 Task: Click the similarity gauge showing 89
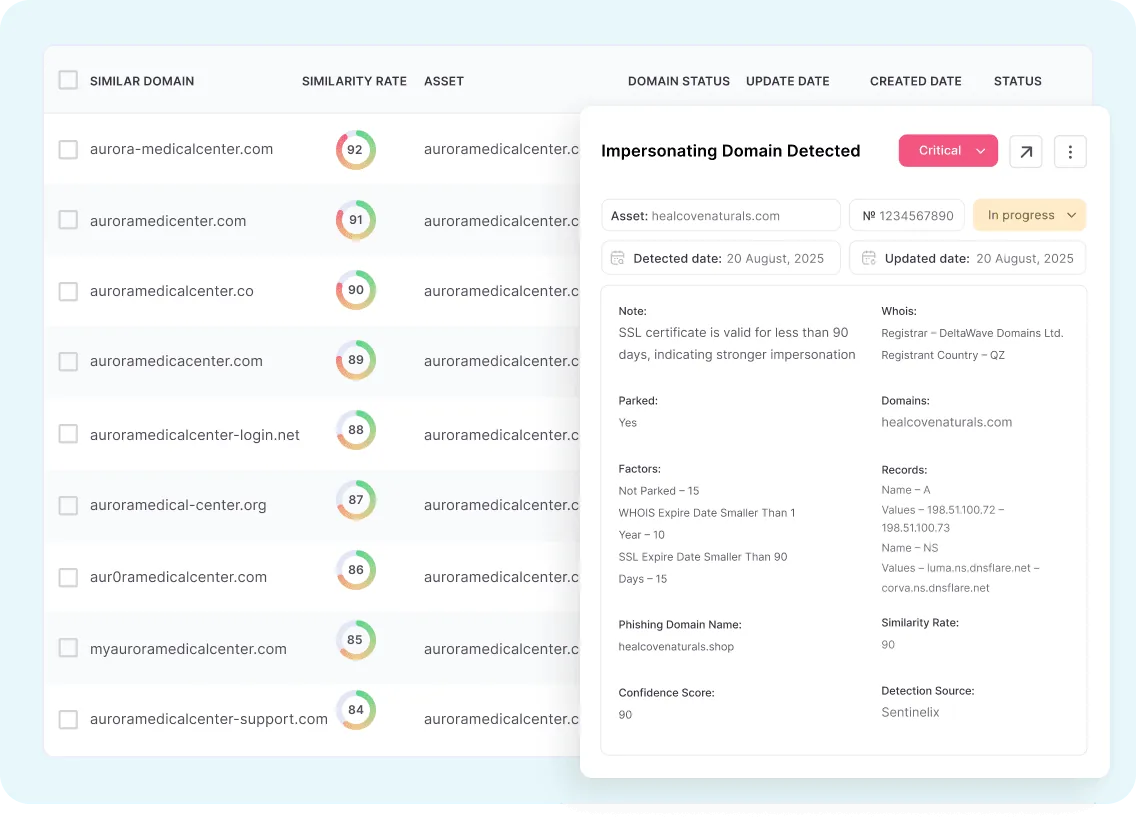pyautogui.click(x=355, y=360)
